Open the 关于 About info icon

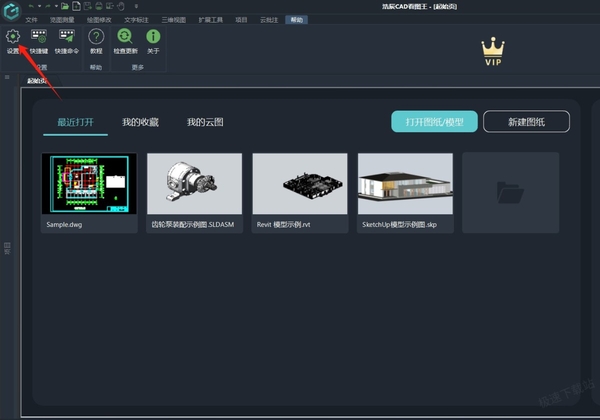tap(153, 36)
